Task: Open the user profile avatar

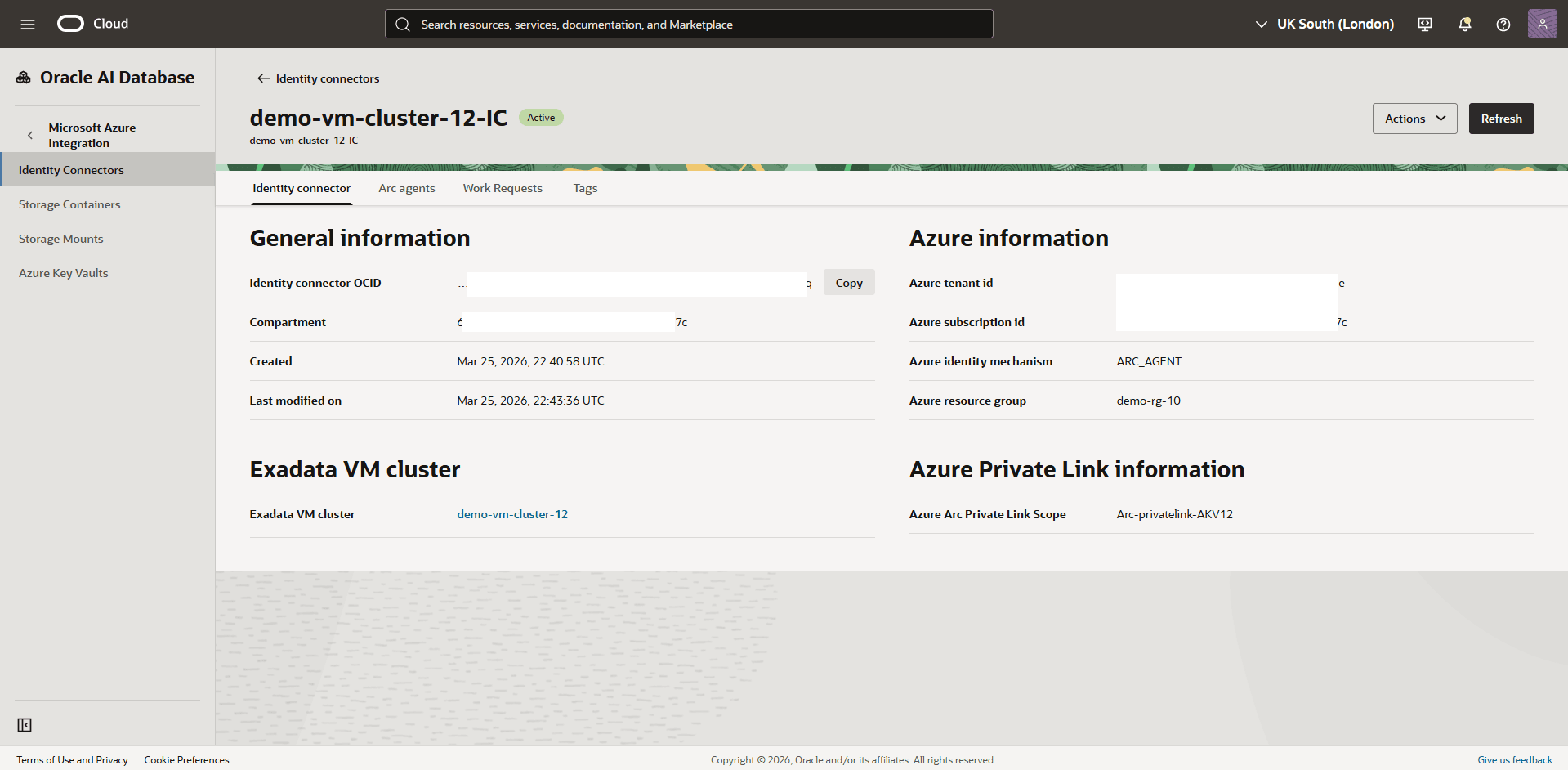Action: tap(1542, 24)
